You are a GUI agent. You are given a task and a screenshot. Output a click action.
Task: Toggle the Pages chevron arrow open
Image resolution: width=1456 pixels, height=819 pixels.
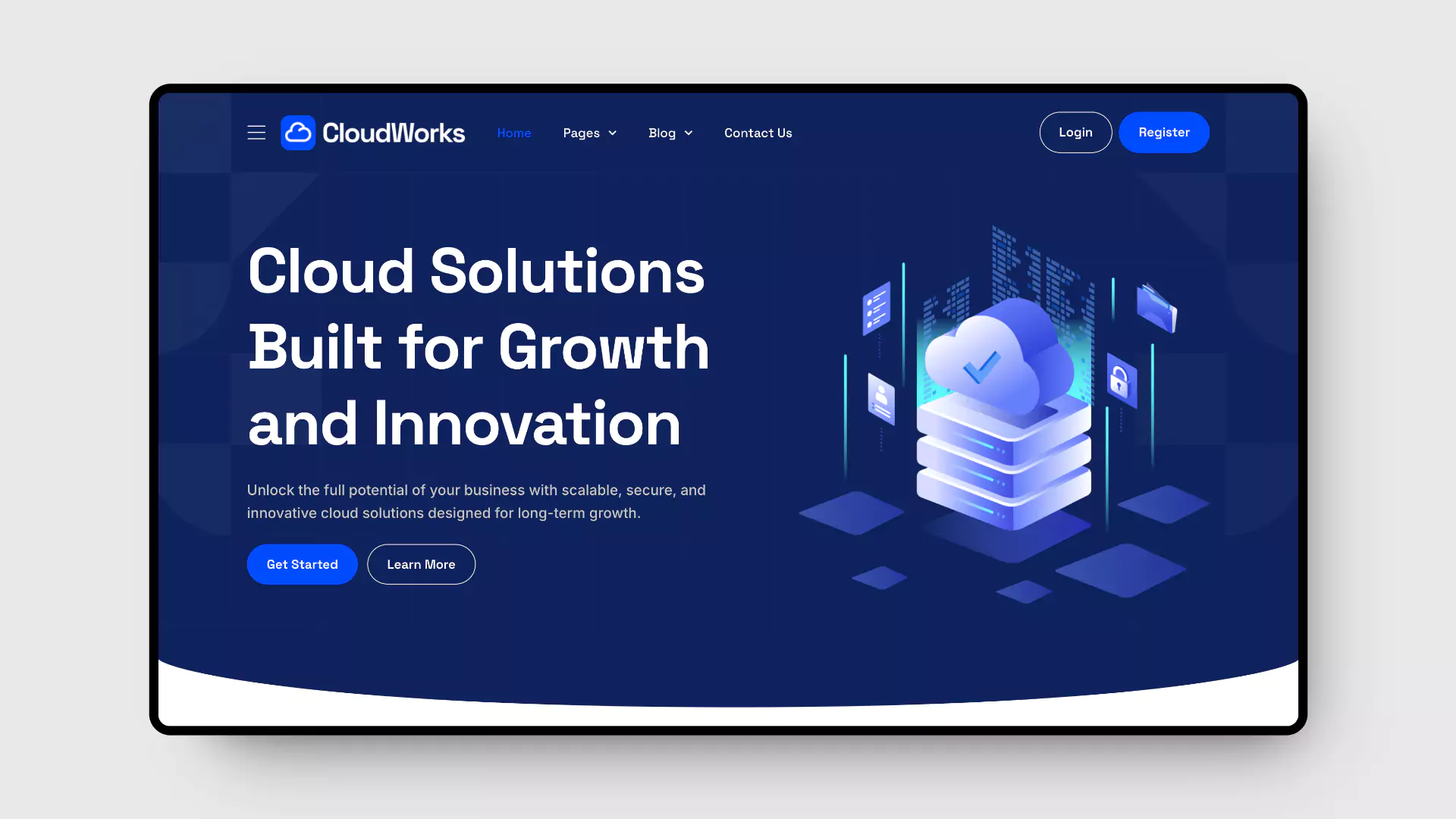(613, 132)
